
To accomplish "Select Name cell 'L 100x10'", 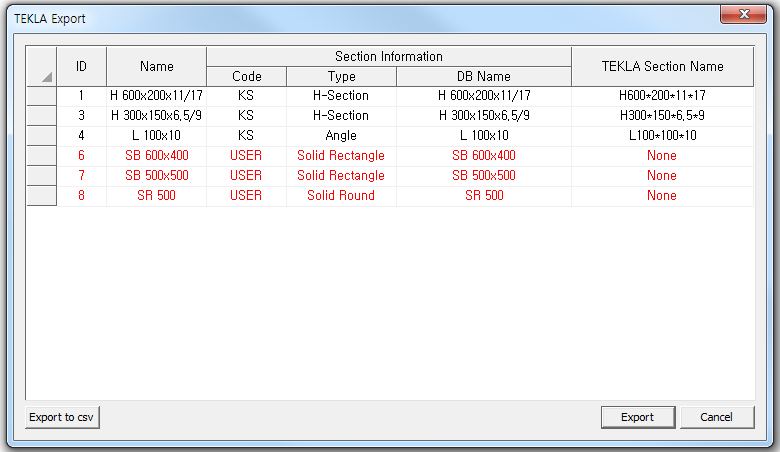I will 157,136.
